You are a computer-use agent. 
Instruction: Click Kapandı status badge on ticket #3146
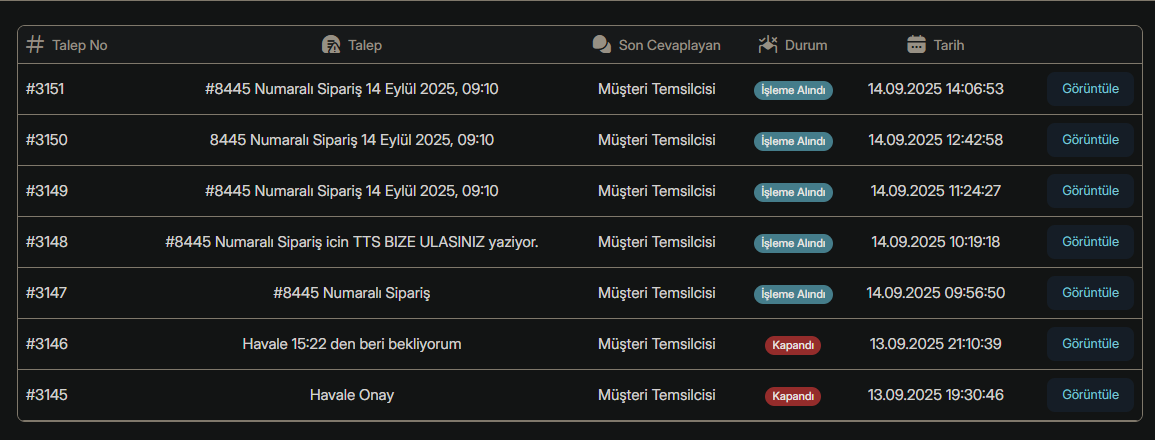tap(793, 345)
